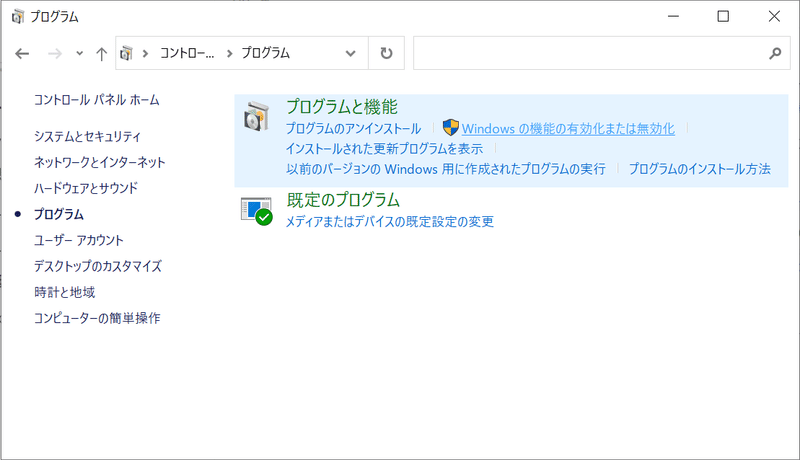
Task: Go to システムとセキュリティ category
Action: 87,136
